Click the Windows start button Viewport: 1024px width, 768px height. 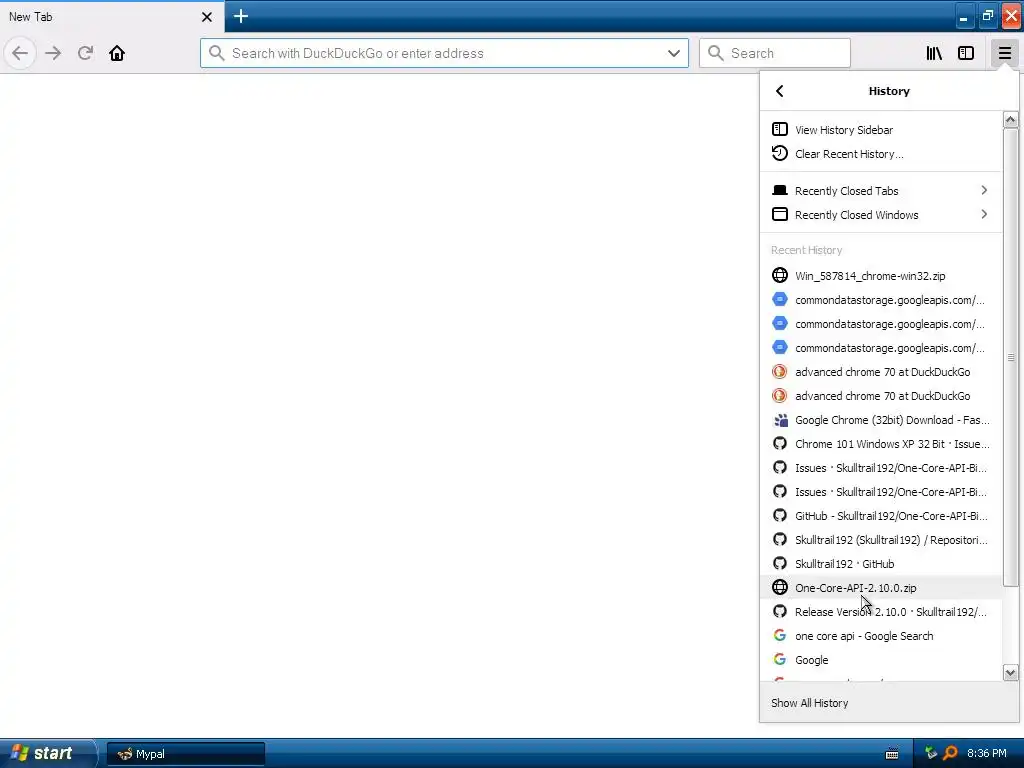pos(47,753)
